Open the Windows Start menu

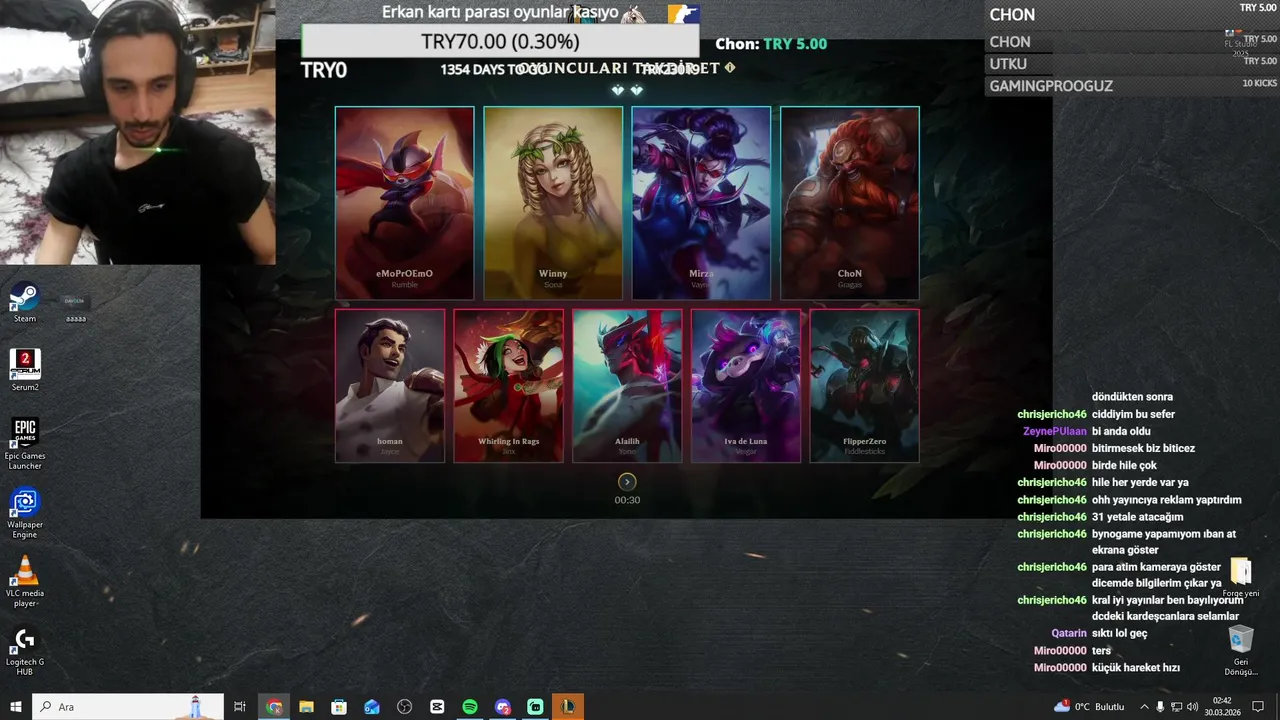(16, 707)
